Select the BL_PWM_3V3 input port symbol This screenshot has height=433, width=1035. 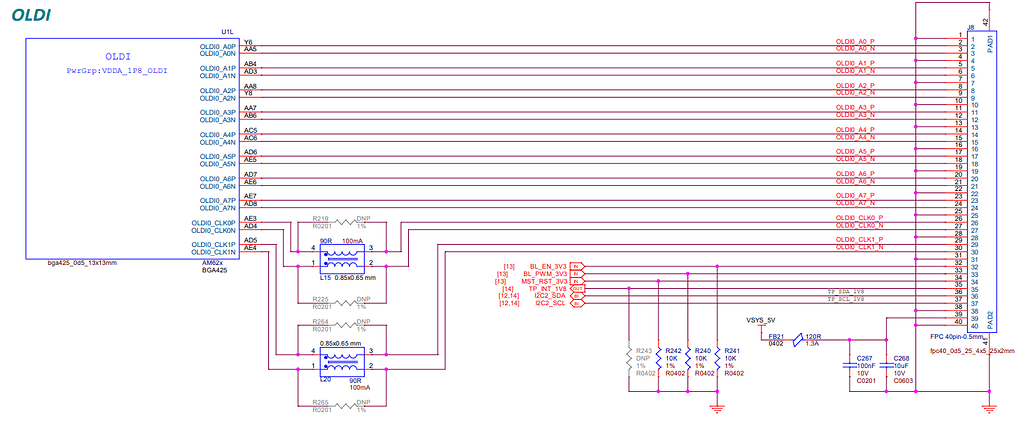577,273
